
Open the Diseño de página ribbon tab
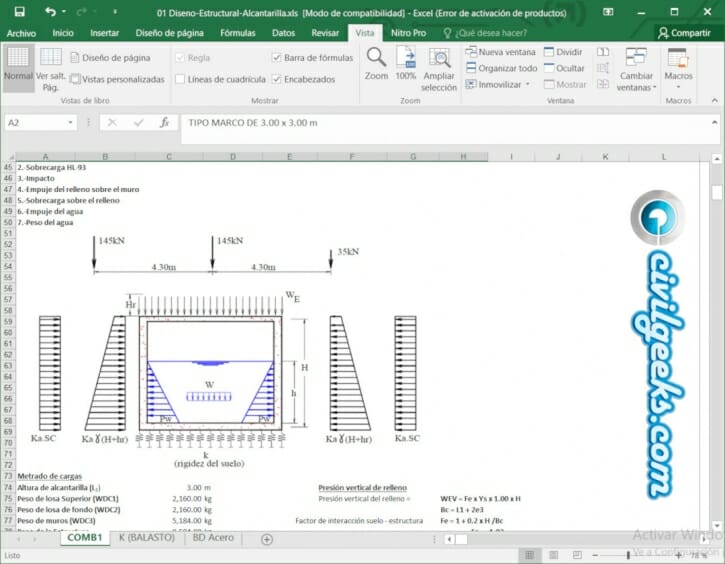[x=170, y=33]
